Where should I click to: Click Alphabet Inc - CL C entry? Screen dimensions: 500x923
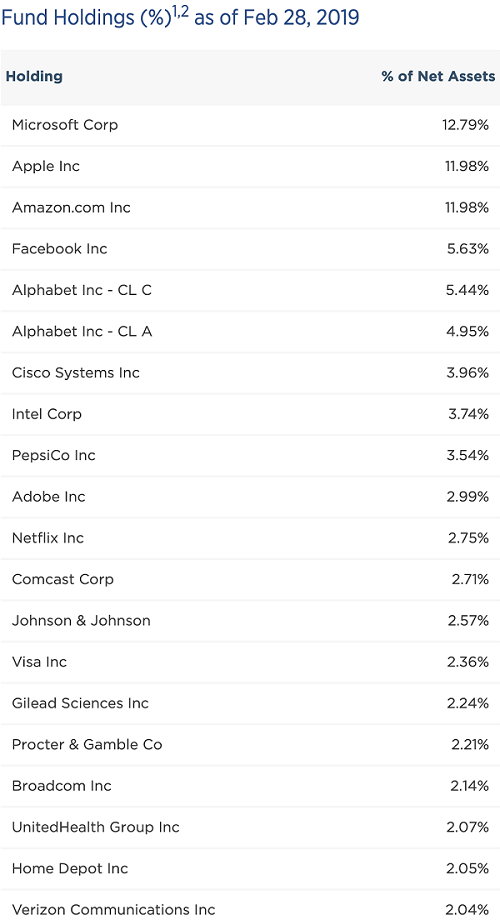tap(82, 290)
